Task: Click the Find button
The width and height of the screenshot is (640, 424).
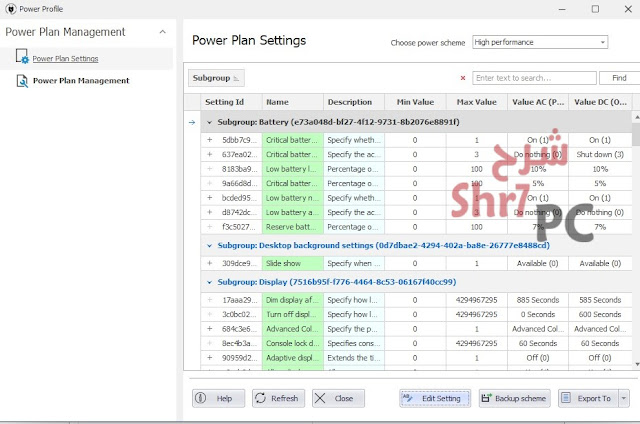Action: pos(619,78)
